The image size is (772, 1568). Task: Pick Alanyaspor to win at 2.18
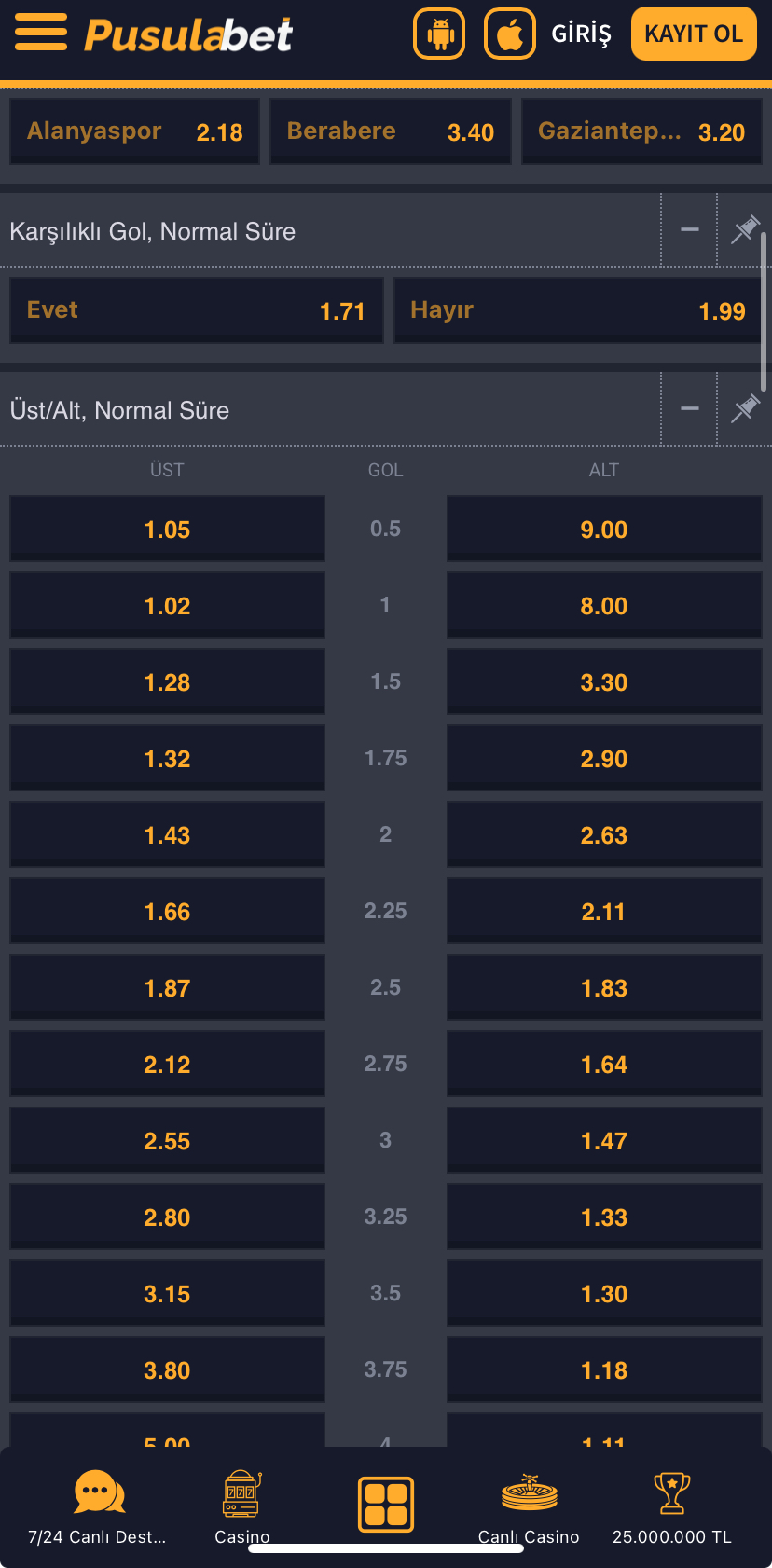pyautogui.click(x=134, y=131)
